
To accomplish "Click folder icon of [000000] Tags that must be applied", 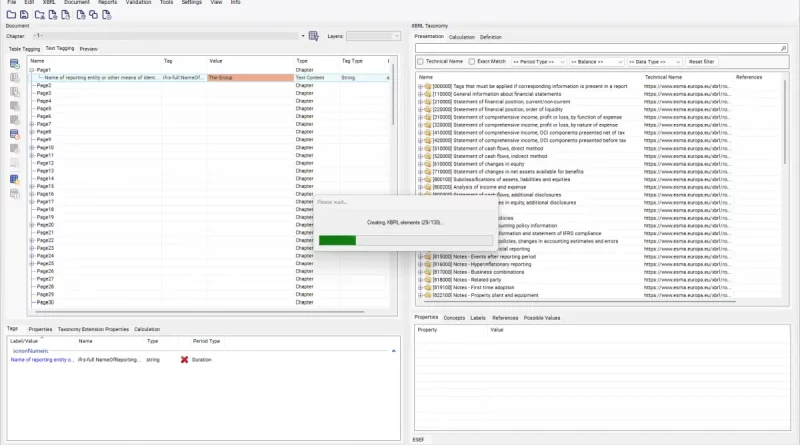I will coord(428,86).
